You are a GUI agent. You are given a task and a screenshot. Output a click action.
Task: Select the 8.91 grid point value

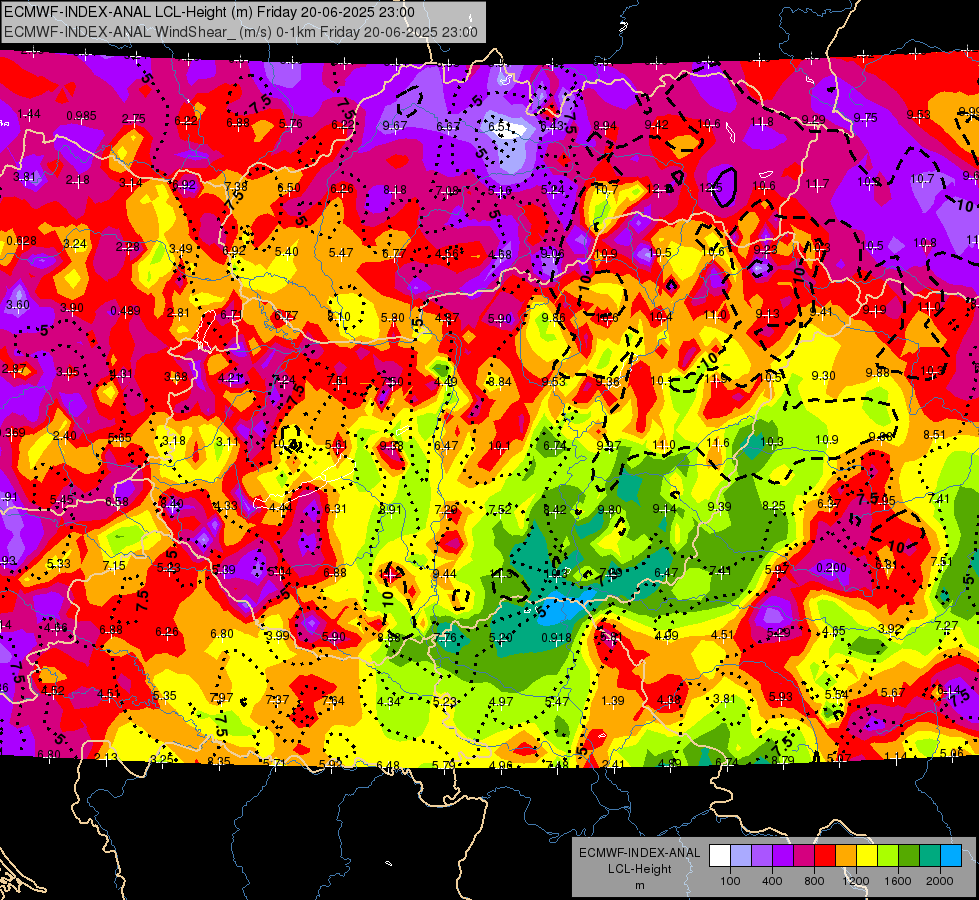[x=390, y=509]
